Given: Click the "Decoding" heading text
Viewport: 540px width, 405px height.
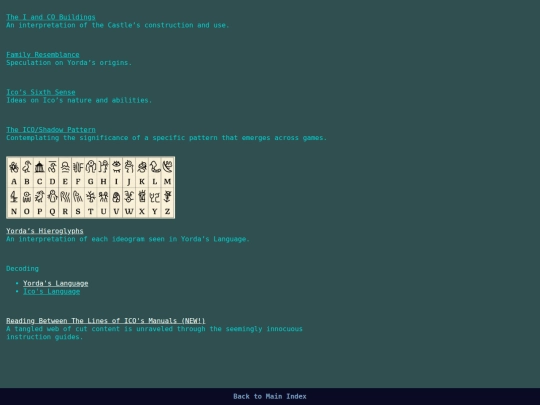Looking at the screenshot, I should 22,268.
